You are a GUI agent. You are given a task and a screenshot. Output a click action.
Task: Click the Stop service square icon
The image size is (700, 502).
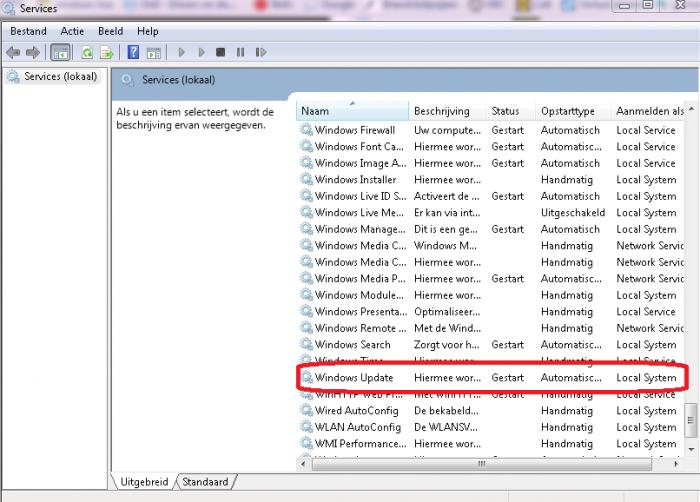(x=220, y=52)
